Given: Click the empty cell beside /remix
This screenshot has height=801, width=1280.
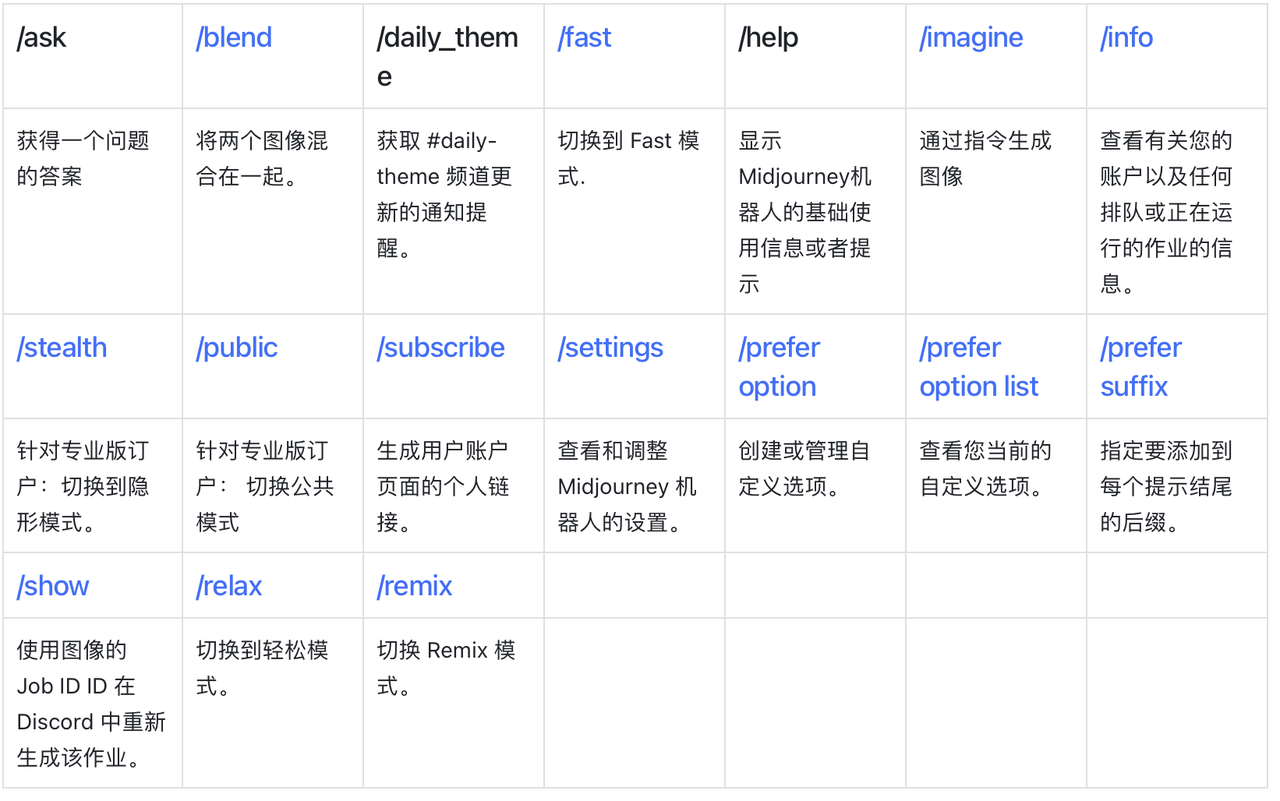Looking at the screenshot, I should (x=635, y=585).
